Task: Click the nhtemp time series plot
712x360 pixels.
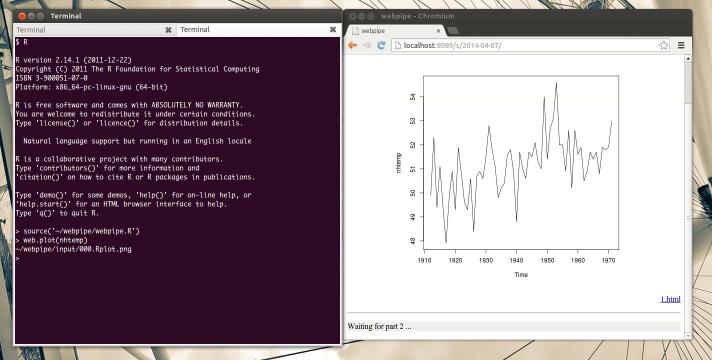Action: coord(521,163)
